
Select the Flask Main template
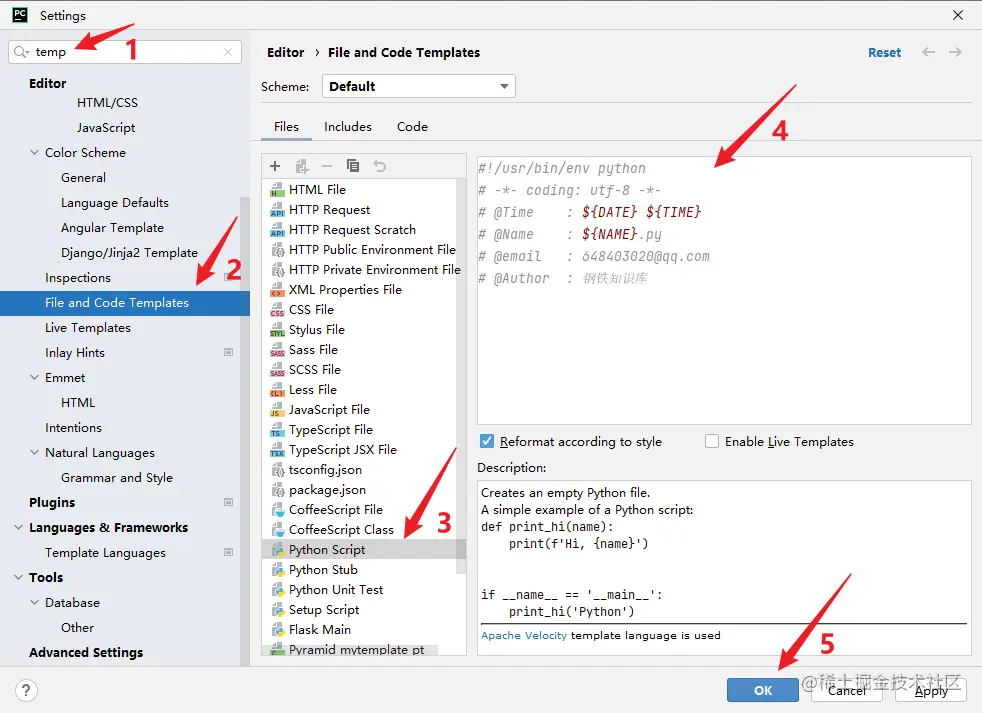click(x=319, y=630)
